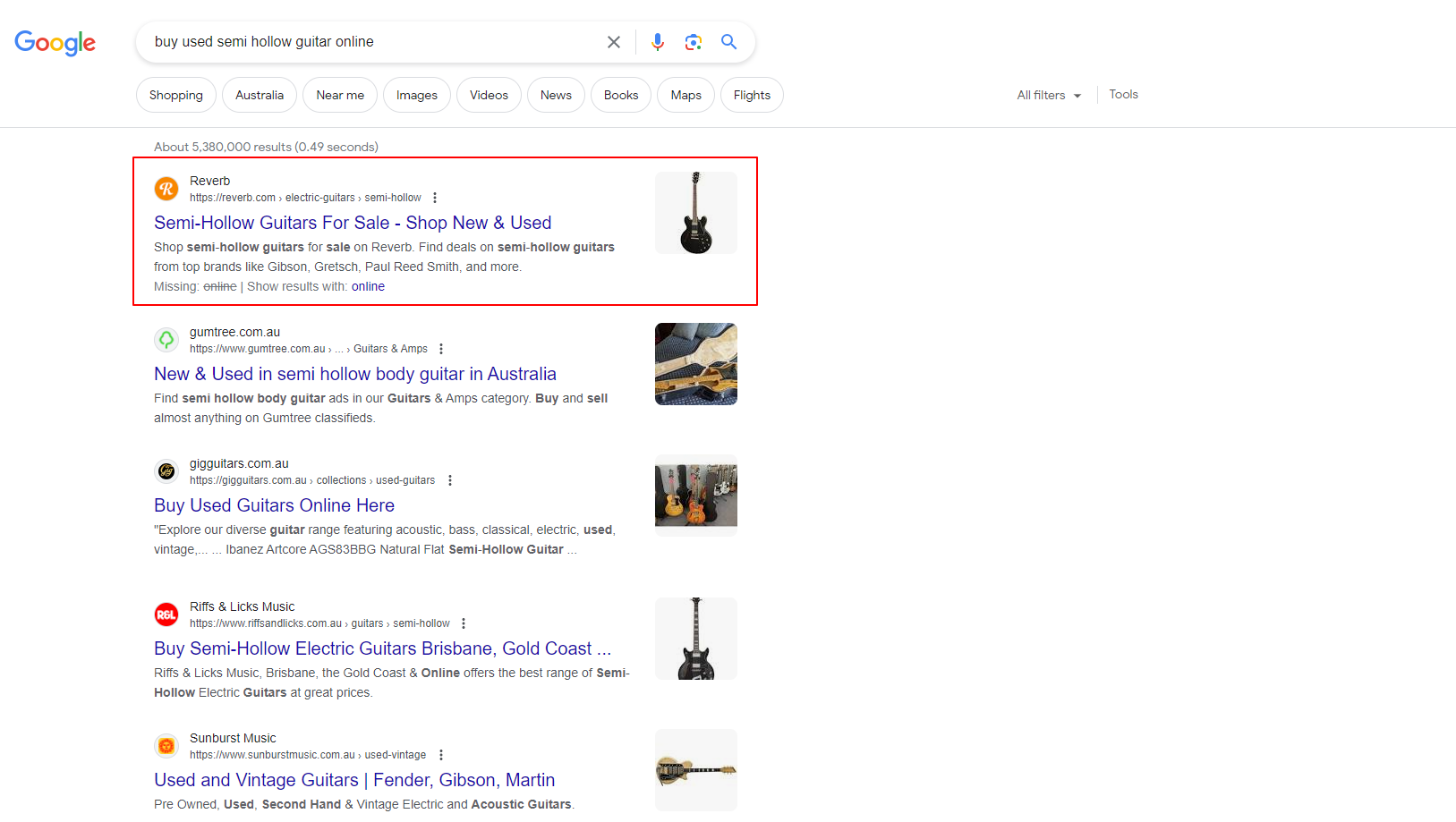This screenshot has height=822, width=1456.
Task: Click the magnifying glass search button
Action: pyautogui.click(x=729, y=42)
